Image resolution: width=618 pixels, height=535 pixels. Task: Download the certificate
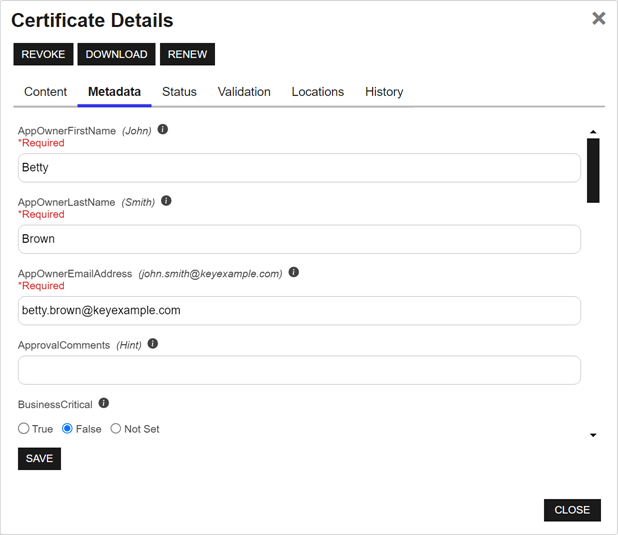(x=116, y=54)
